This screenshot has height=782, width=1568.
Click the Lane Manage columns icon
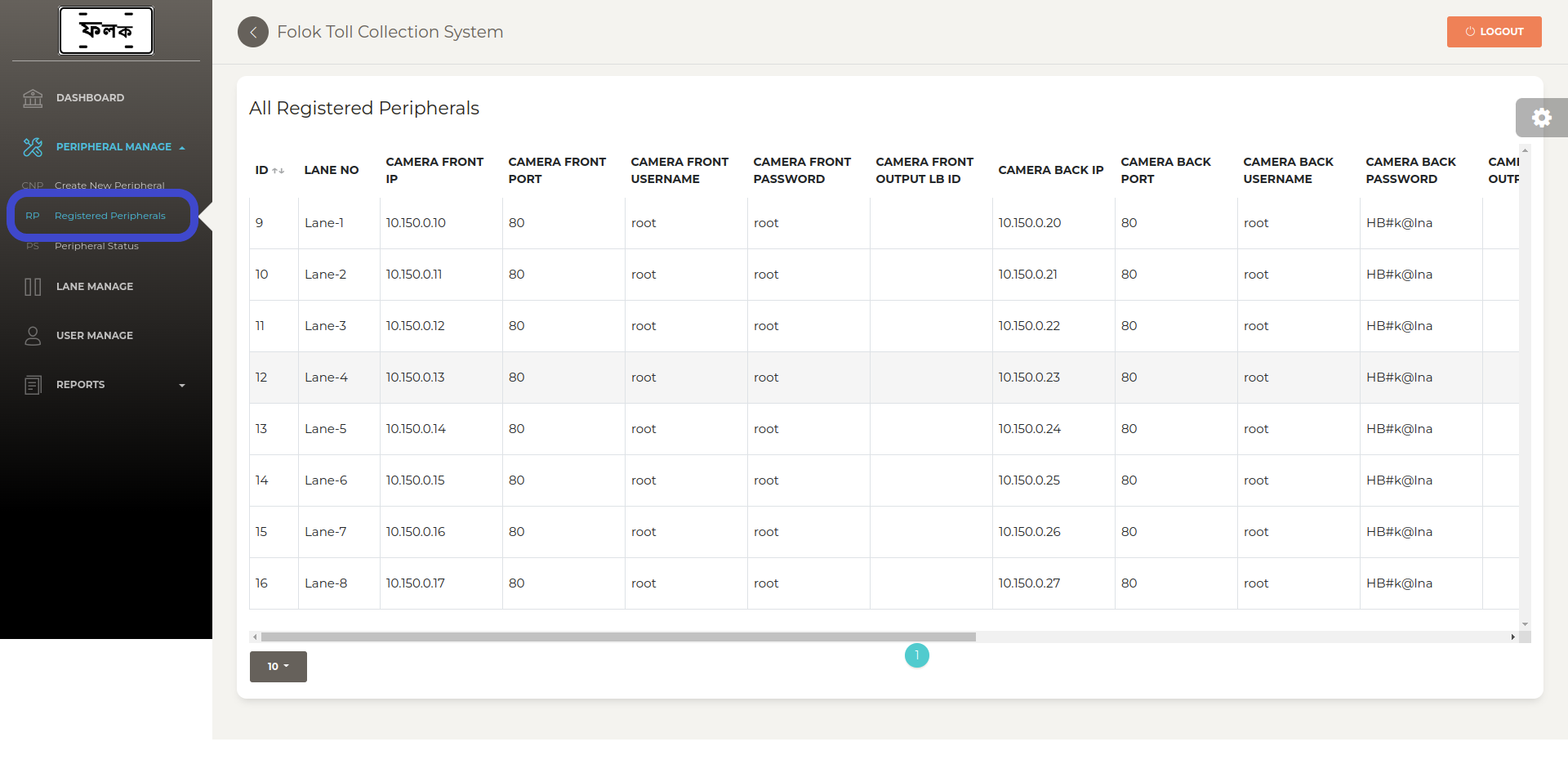pos(33,287)
